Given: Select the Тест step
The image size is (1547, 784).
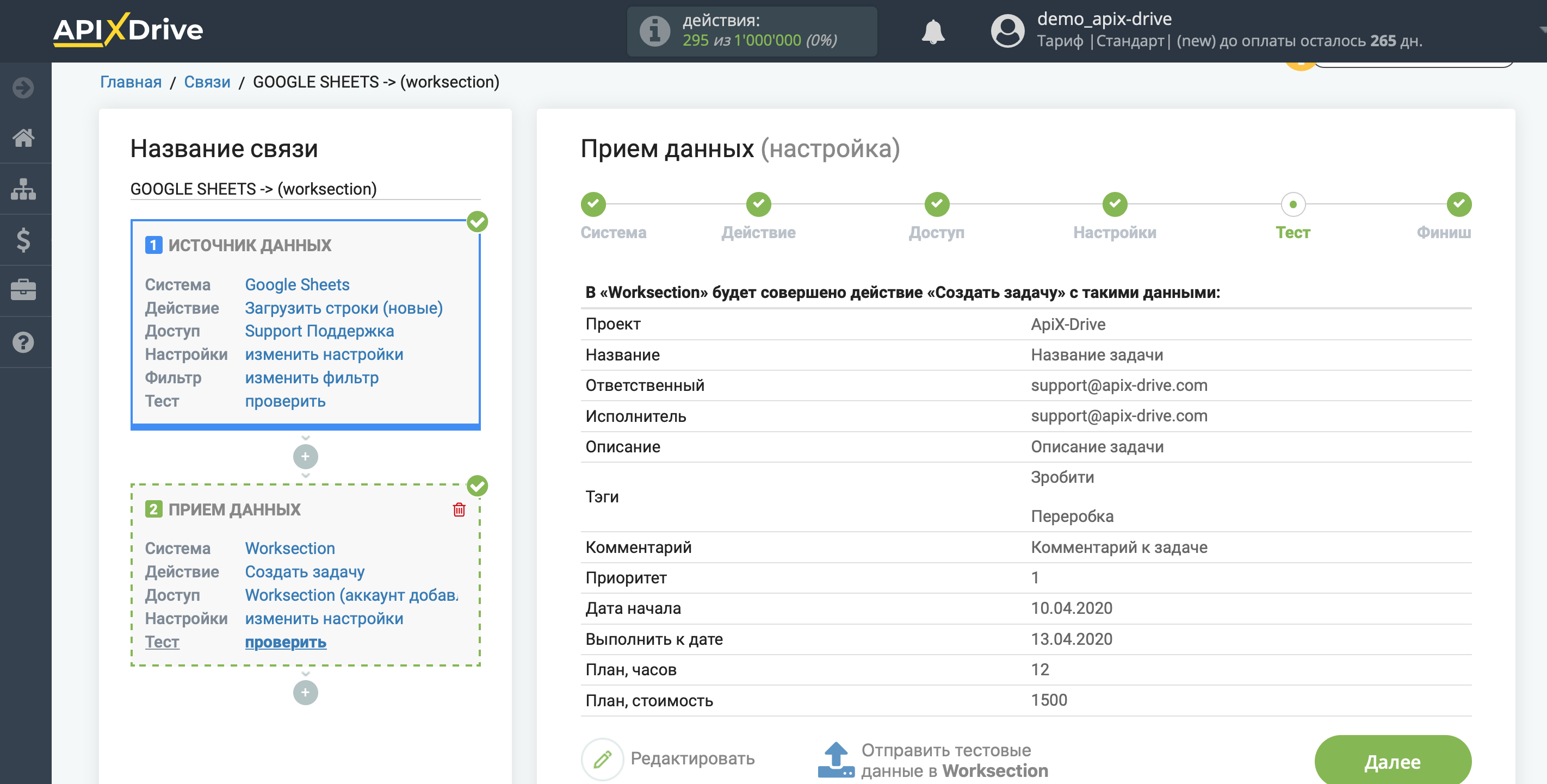Looking at the screenshot, I should point(1293,205).
